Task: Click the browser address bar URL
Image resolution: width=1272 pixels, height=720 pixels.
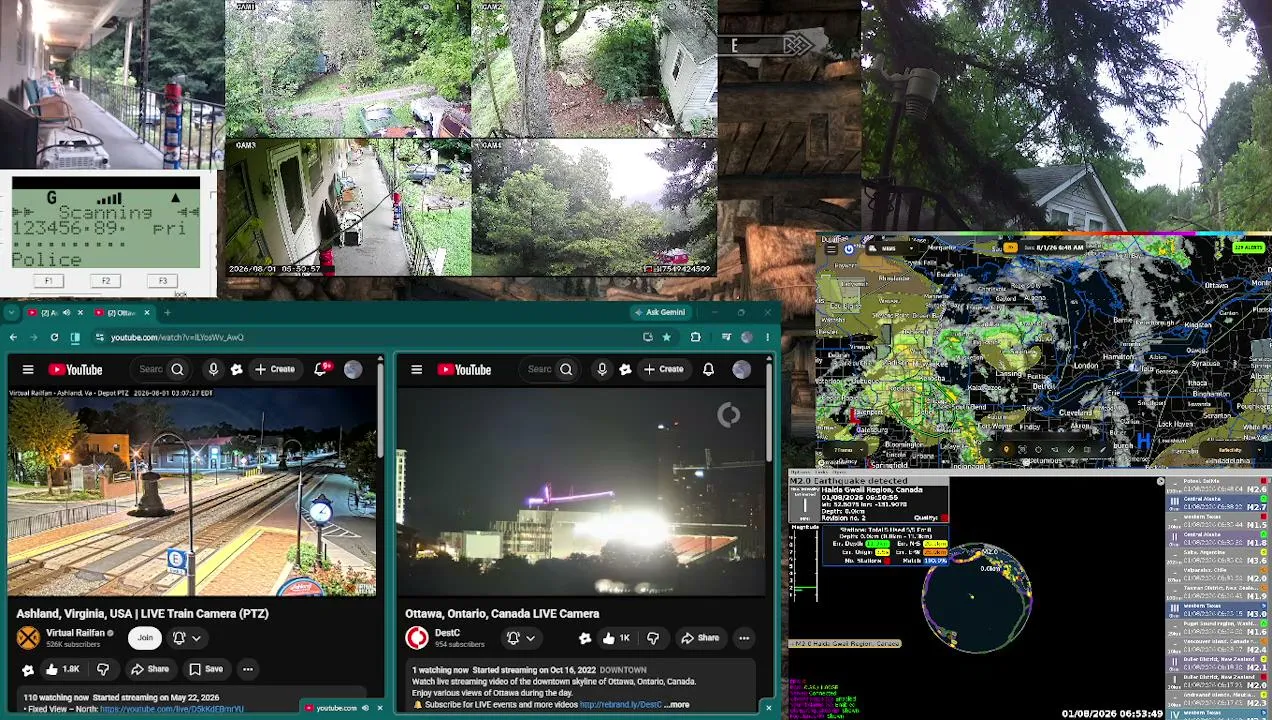Action: point(177,337)
